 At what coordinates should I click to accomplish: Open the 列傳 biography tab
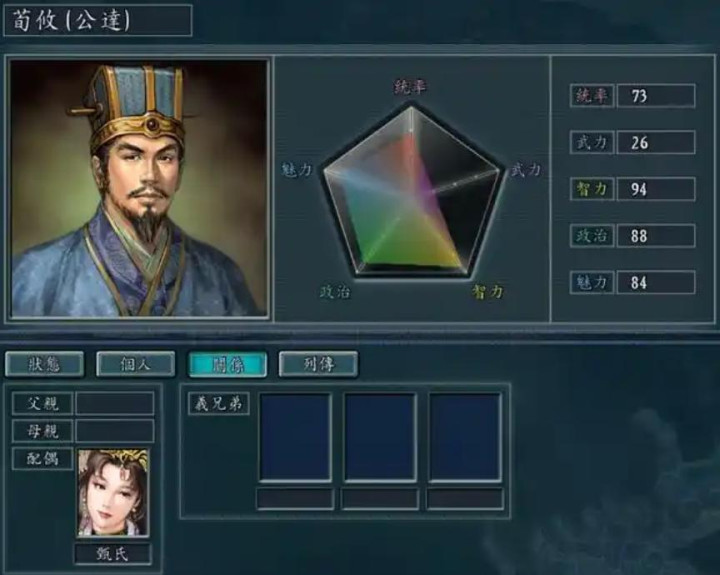pyautogui.click(x=318, y=364)
